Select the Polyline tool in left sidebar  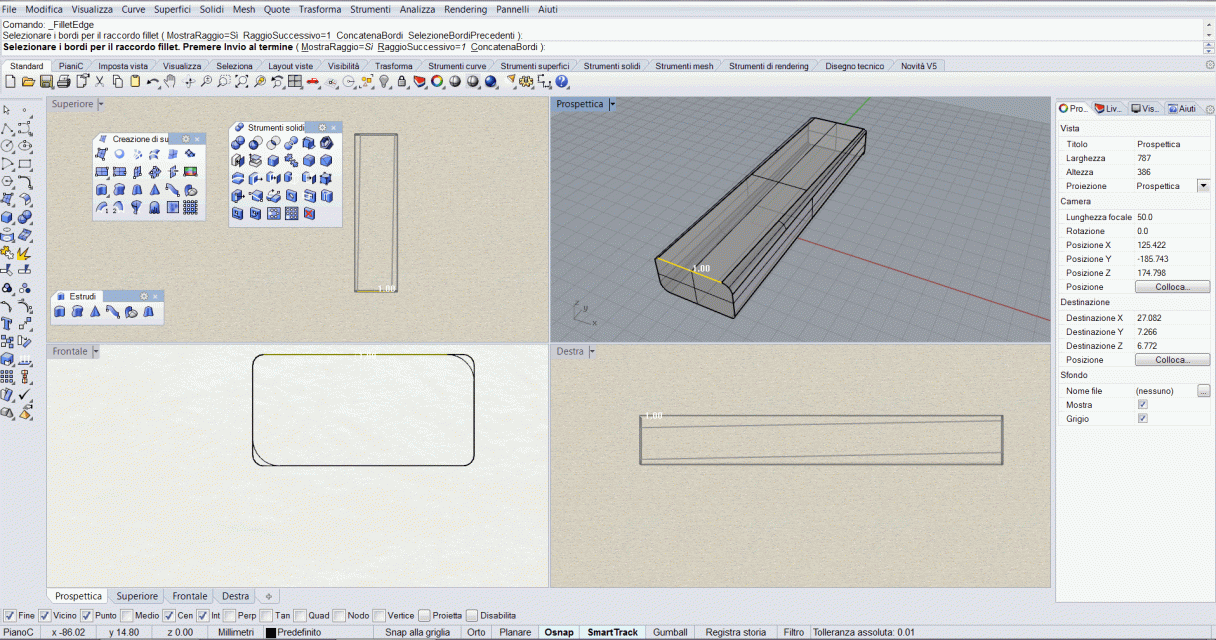pyautogui.click(x=7, y=128)
